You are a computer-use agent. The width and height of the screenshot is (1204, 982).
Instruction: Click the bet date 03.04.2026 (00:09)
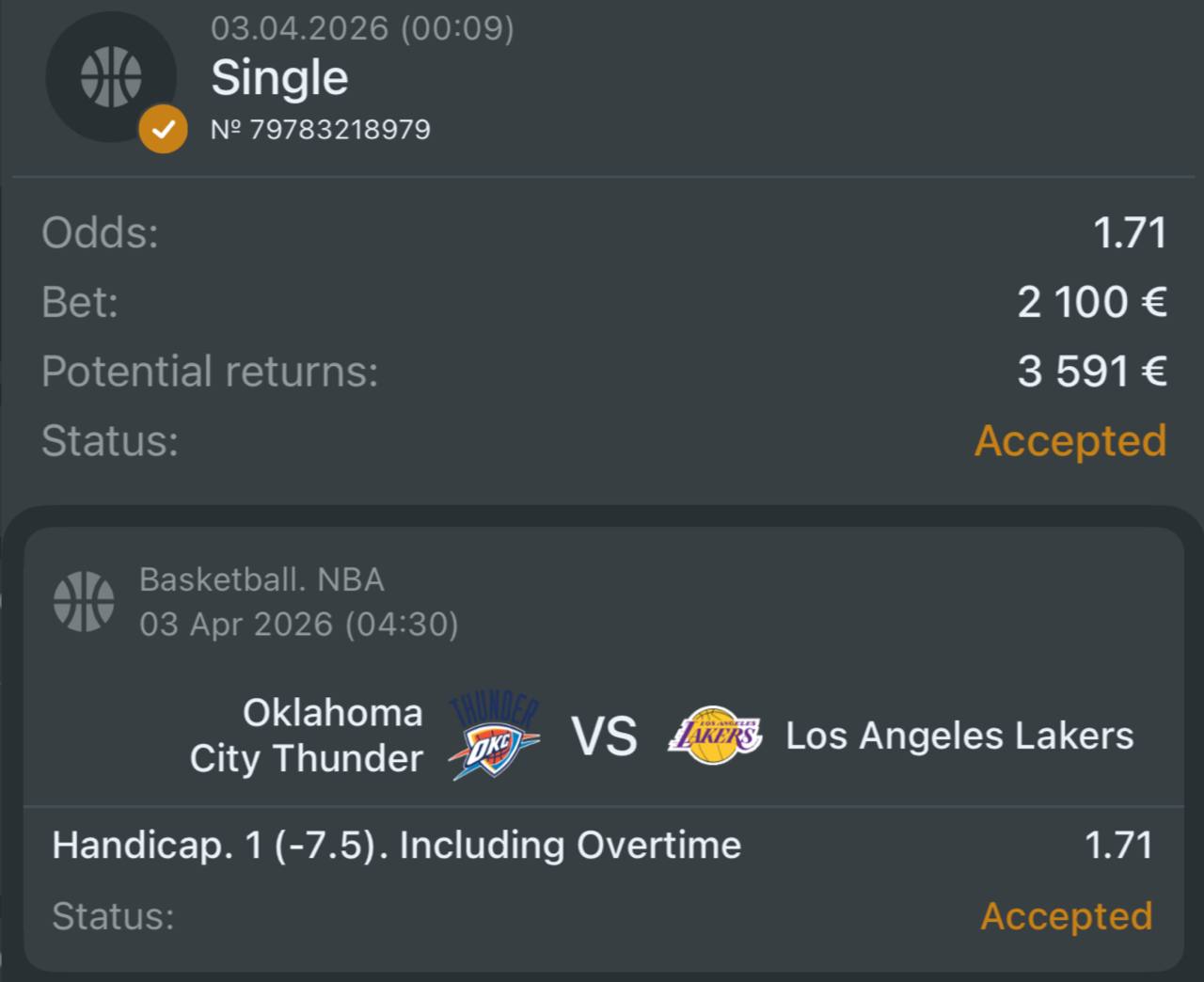coord(362,28)
